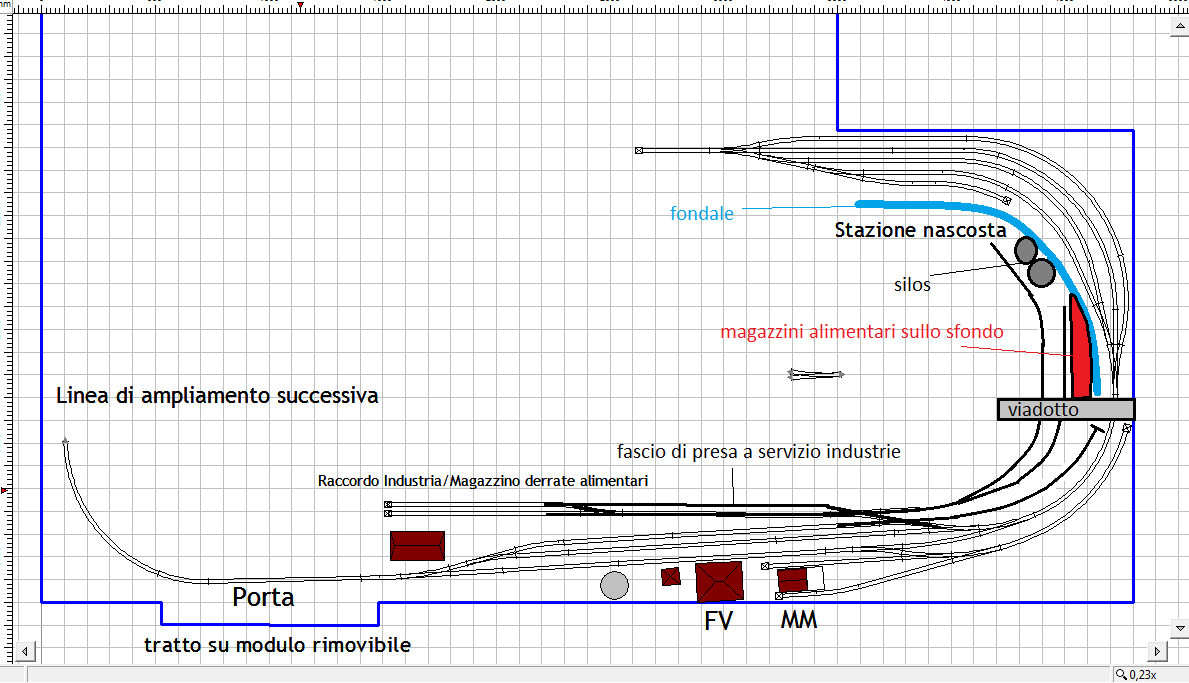
Task: Click the red marker on the left ruler
Action: 5,491
